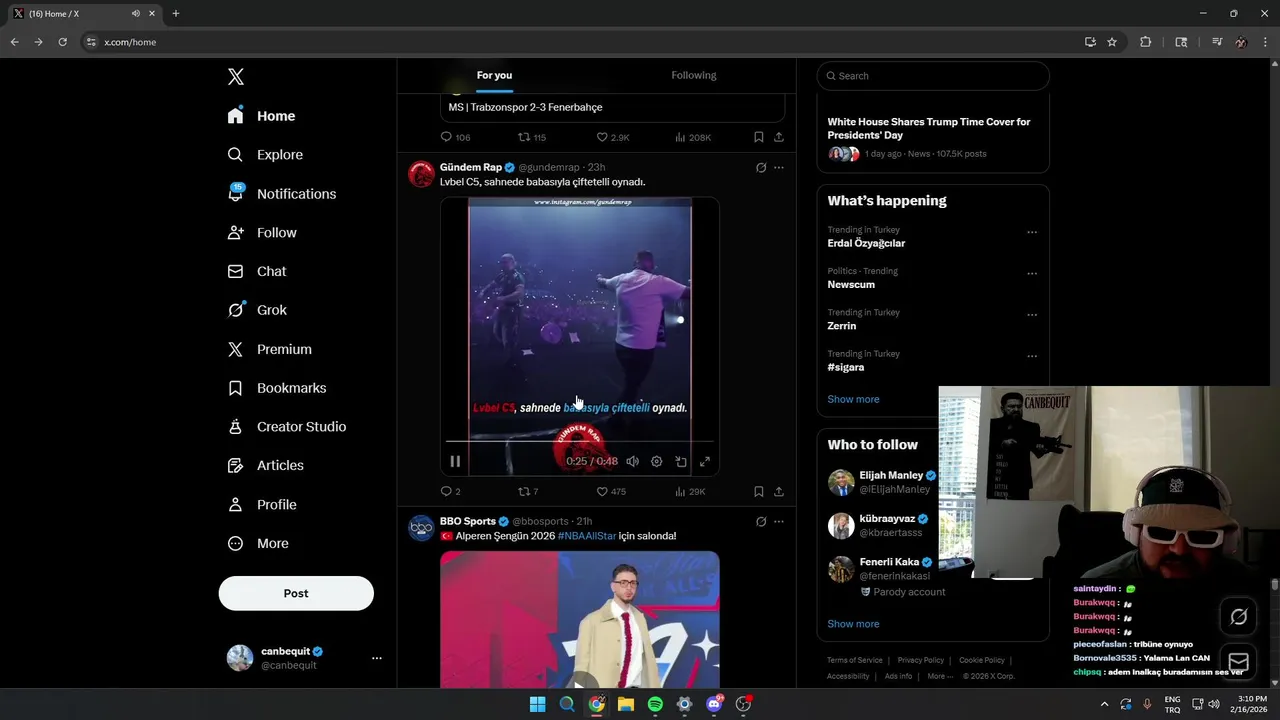The height and width of the screenshot is (720, 1280).
Task: Share the Trabzonspor-Fenerbahçe post
Action: coord(779,137)
